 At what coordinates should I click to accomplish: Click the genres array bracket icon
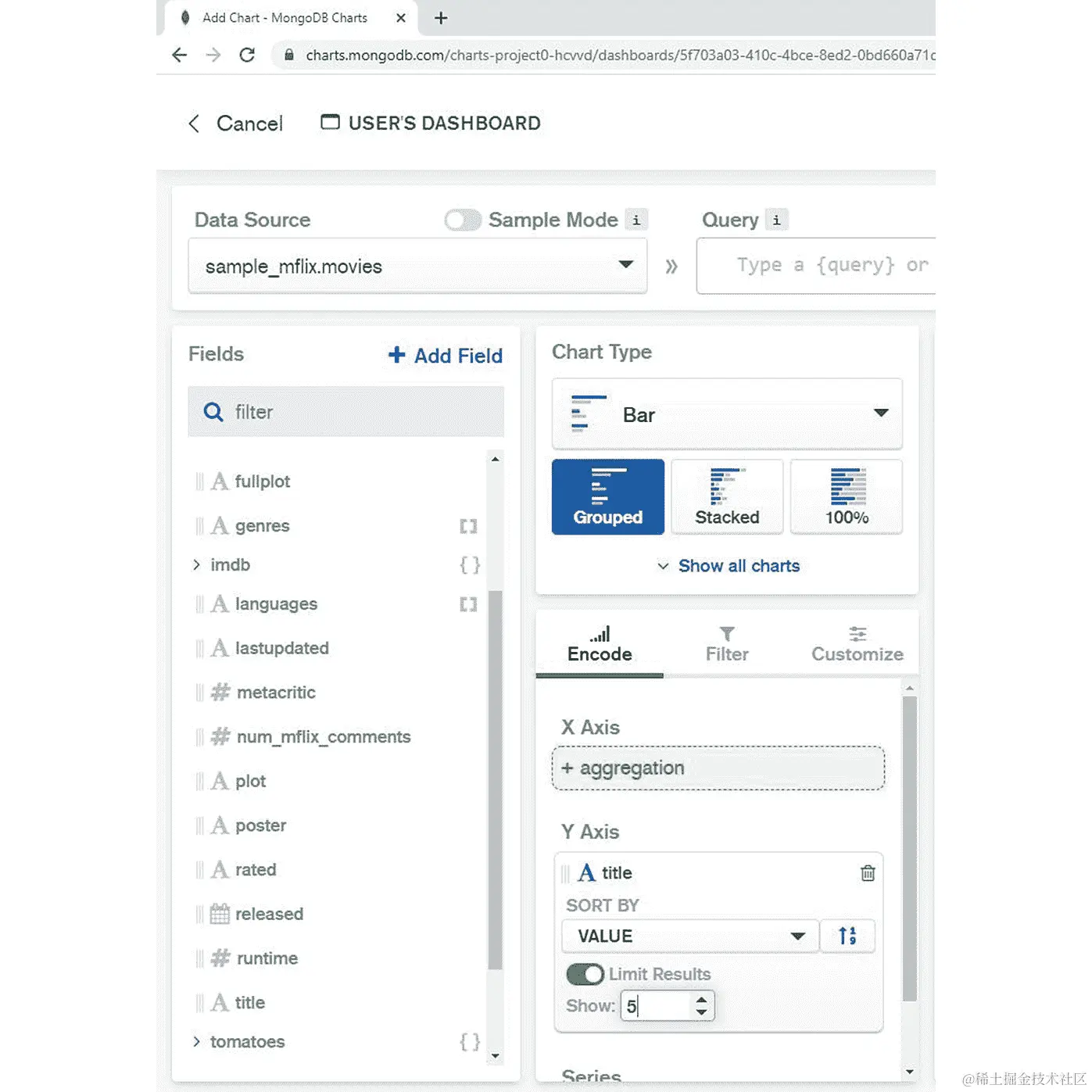point(468,526)
